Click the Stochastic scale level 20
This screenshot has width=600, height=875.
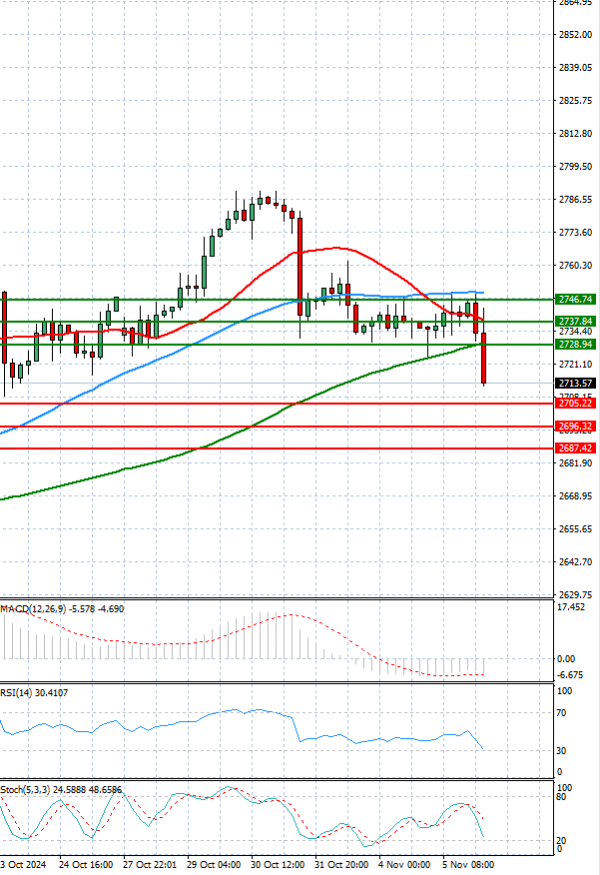pyautogui.click(x=561, y=840)
